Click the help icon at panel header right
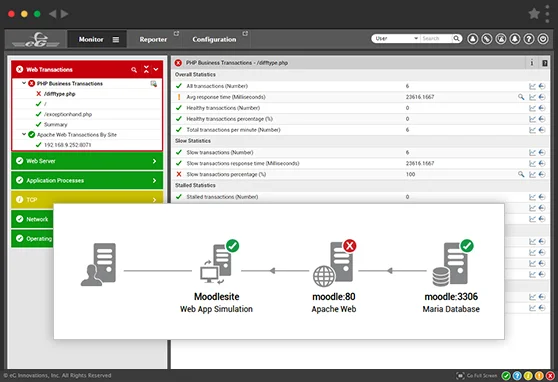Screen dimensions: 558x382 (544, 63)
